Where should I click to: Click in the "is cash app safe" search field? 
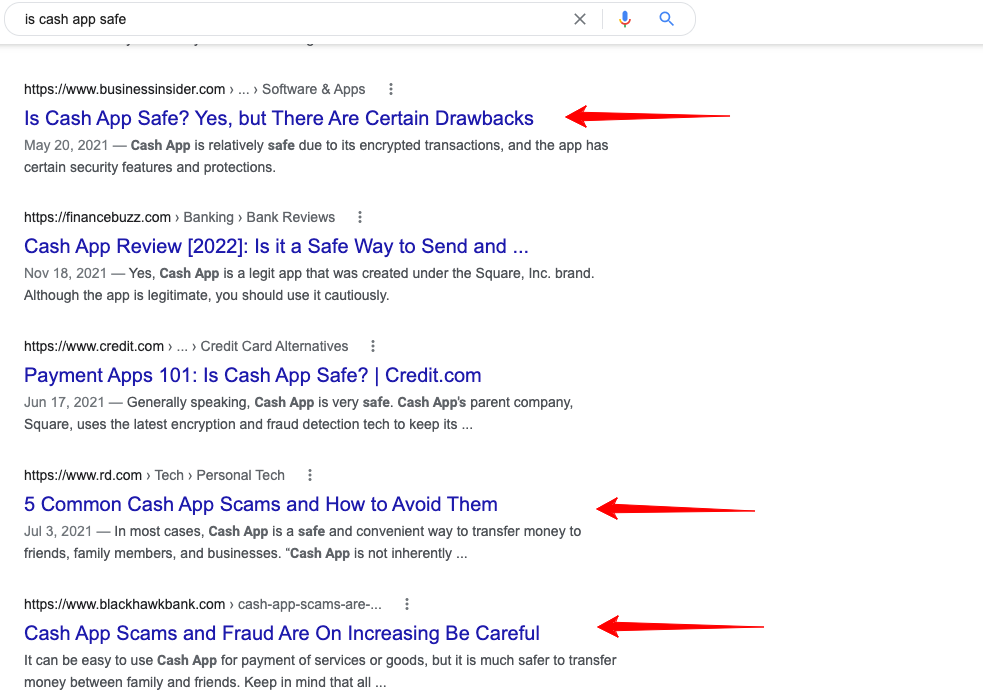pyautogui.click(x=290, y=19)
